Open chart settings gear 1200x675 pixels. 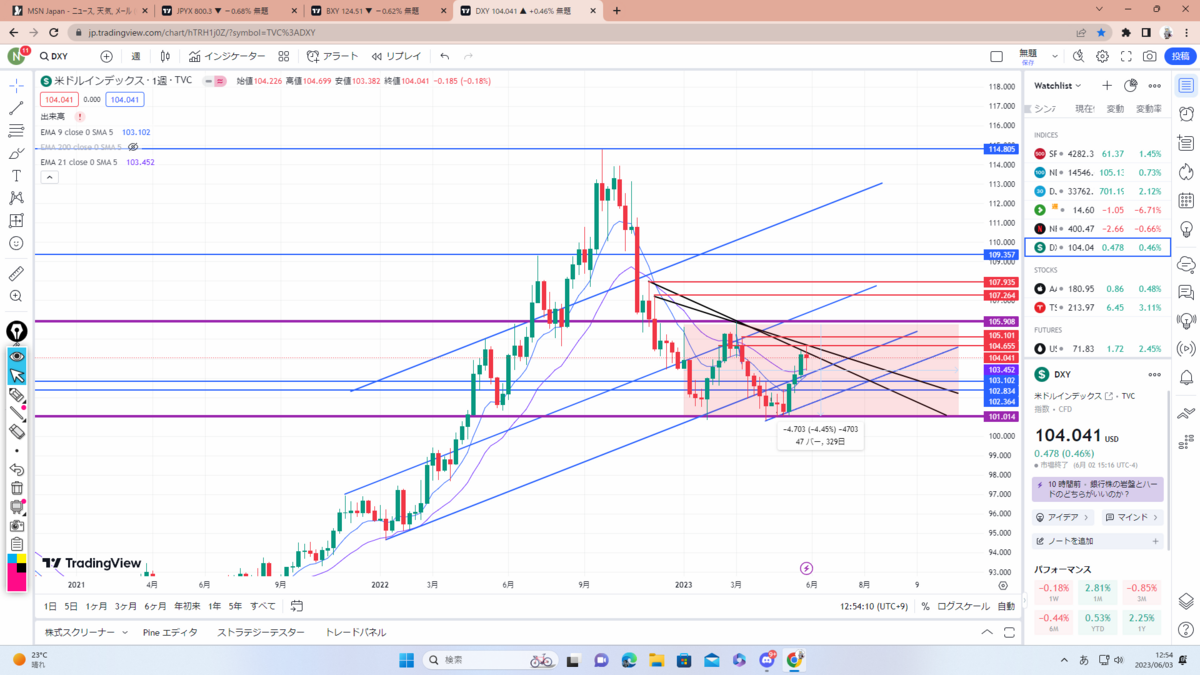click(x=1102, y=56)
